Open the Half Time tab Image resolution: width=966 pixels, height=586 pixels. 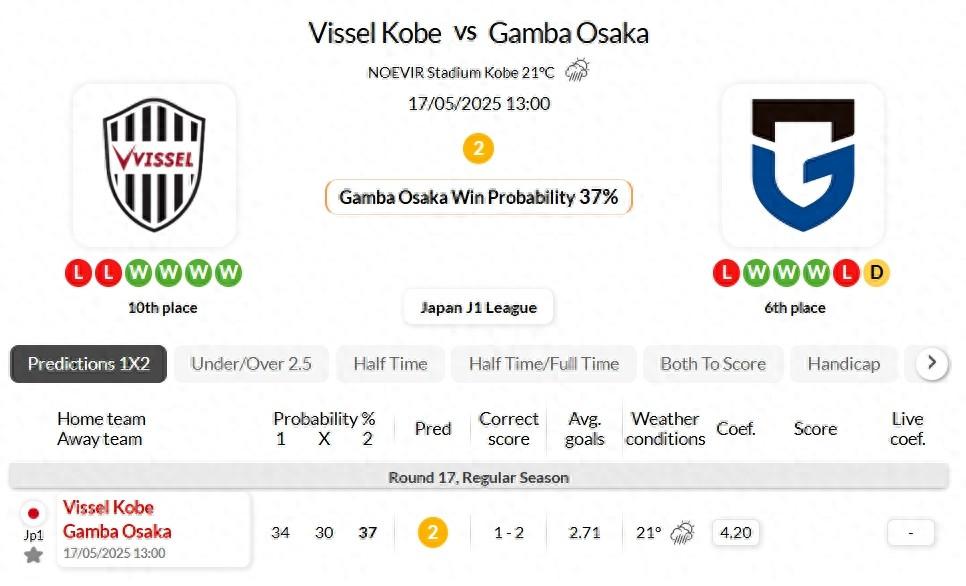[390, 364]
